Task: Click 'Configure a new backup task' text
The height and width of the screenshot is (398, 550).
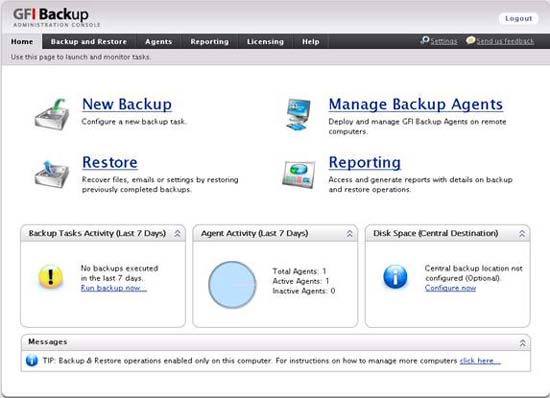Action: point(134,122)
